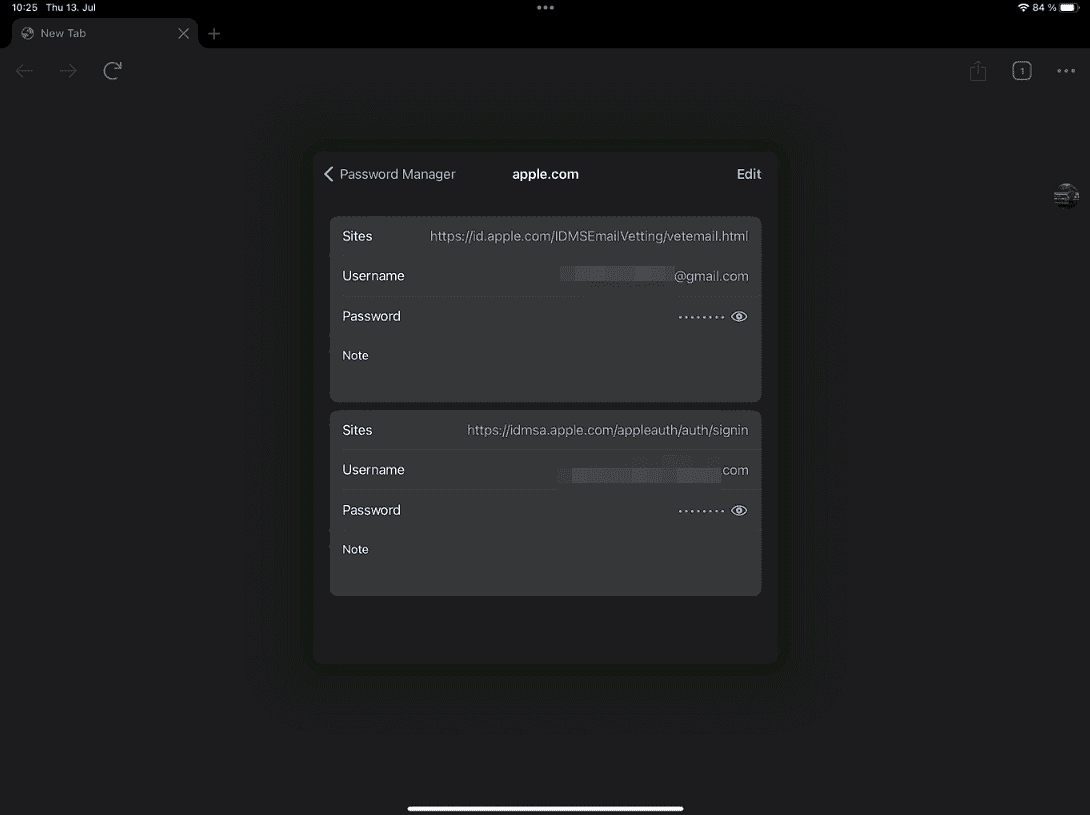Add a new tab with plus icon
Screen dimensions: 1090x815
click(x=214, y=33)
